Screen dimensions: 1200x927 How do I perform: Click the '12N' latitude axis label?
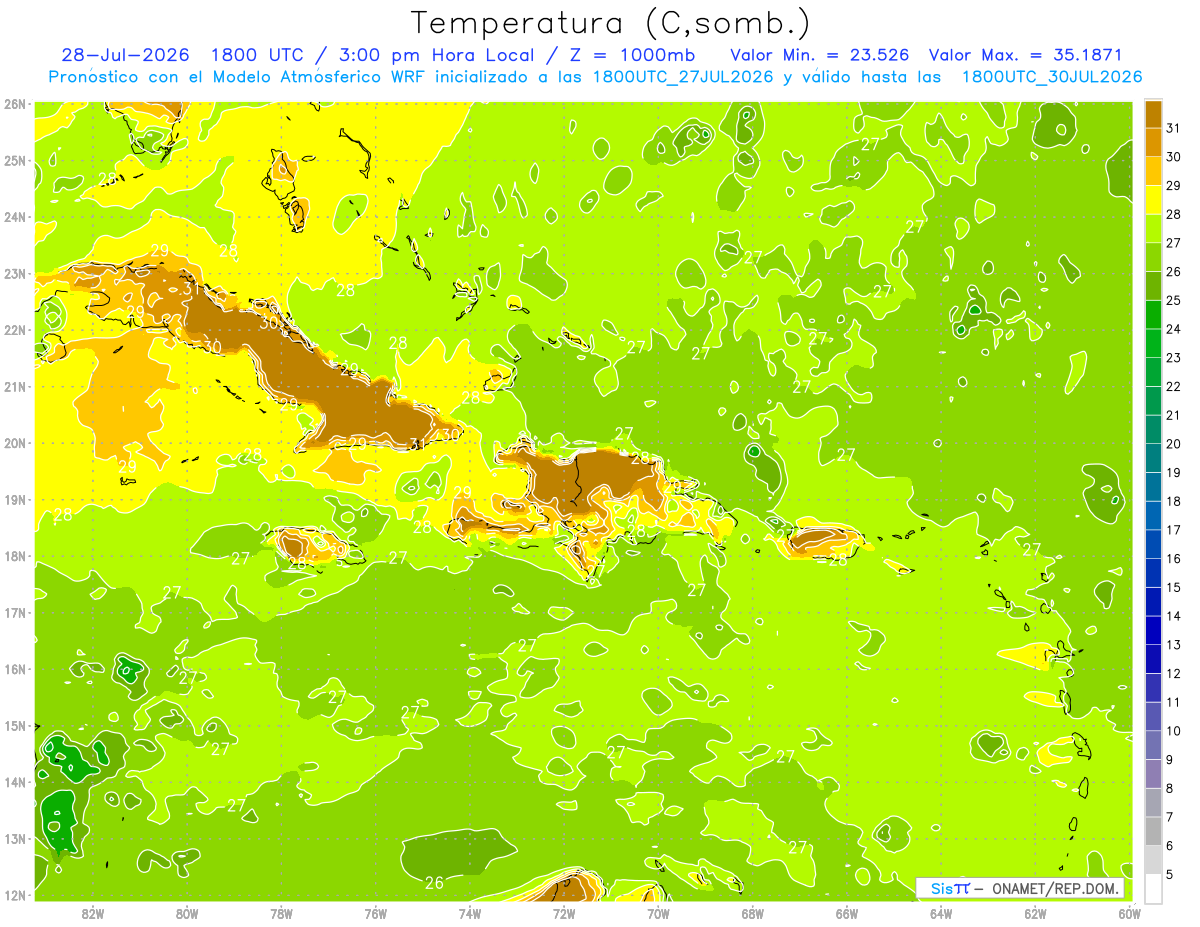14,895
